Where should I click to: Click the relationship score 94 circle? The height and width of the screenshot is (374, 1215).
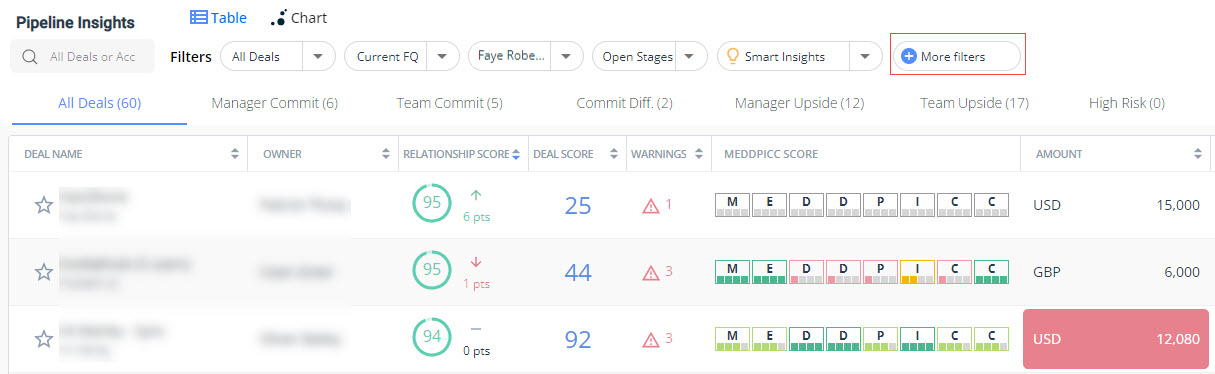[432, 337]
